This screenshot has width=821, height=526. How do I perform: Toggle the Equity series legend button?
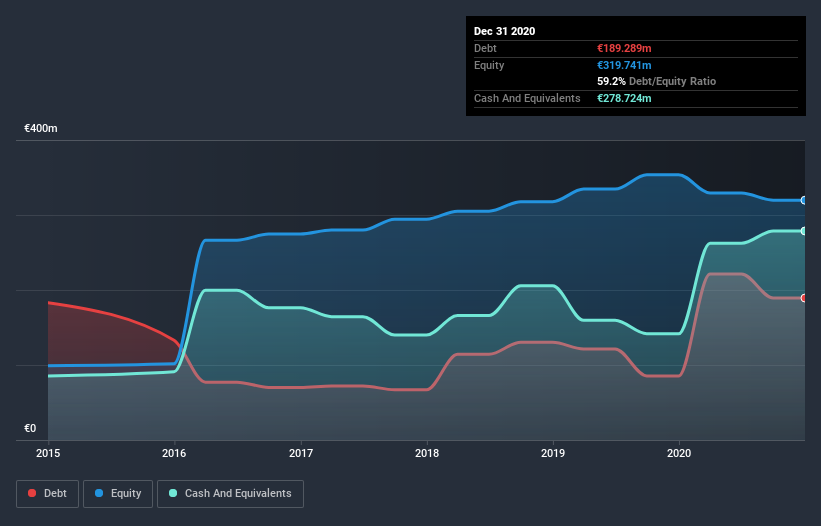(x=118, y=494)
